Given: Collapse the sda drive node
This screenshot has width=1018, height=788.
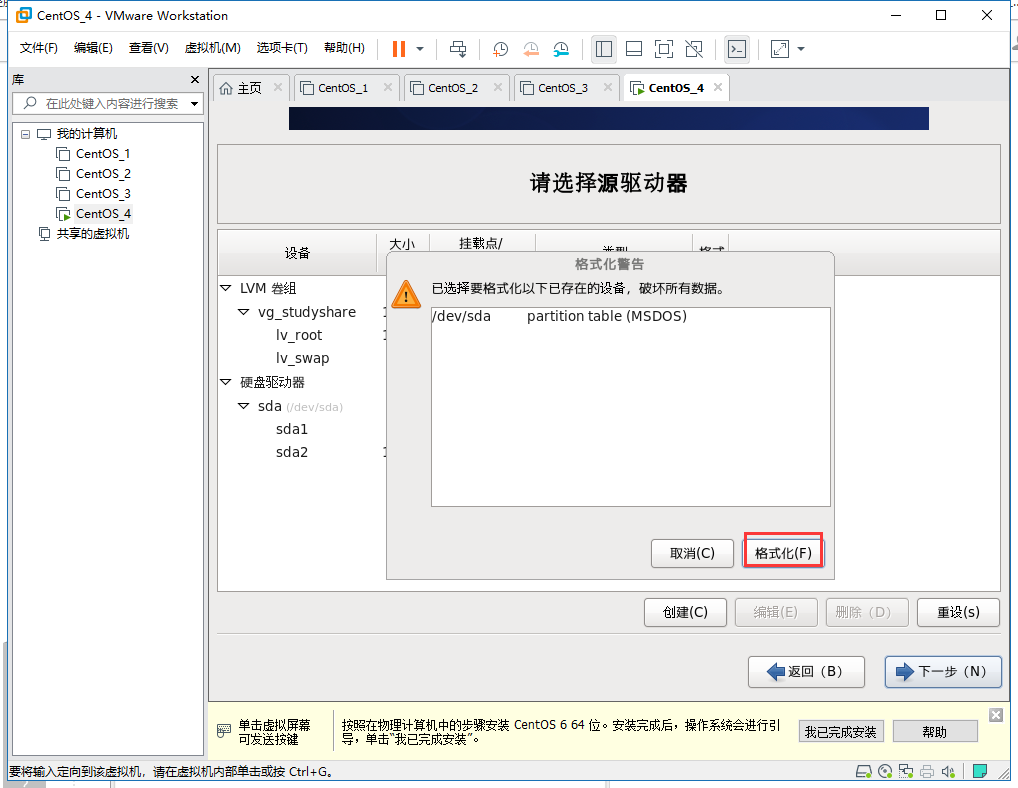Looking at the screenshot, I should (243, 406).
